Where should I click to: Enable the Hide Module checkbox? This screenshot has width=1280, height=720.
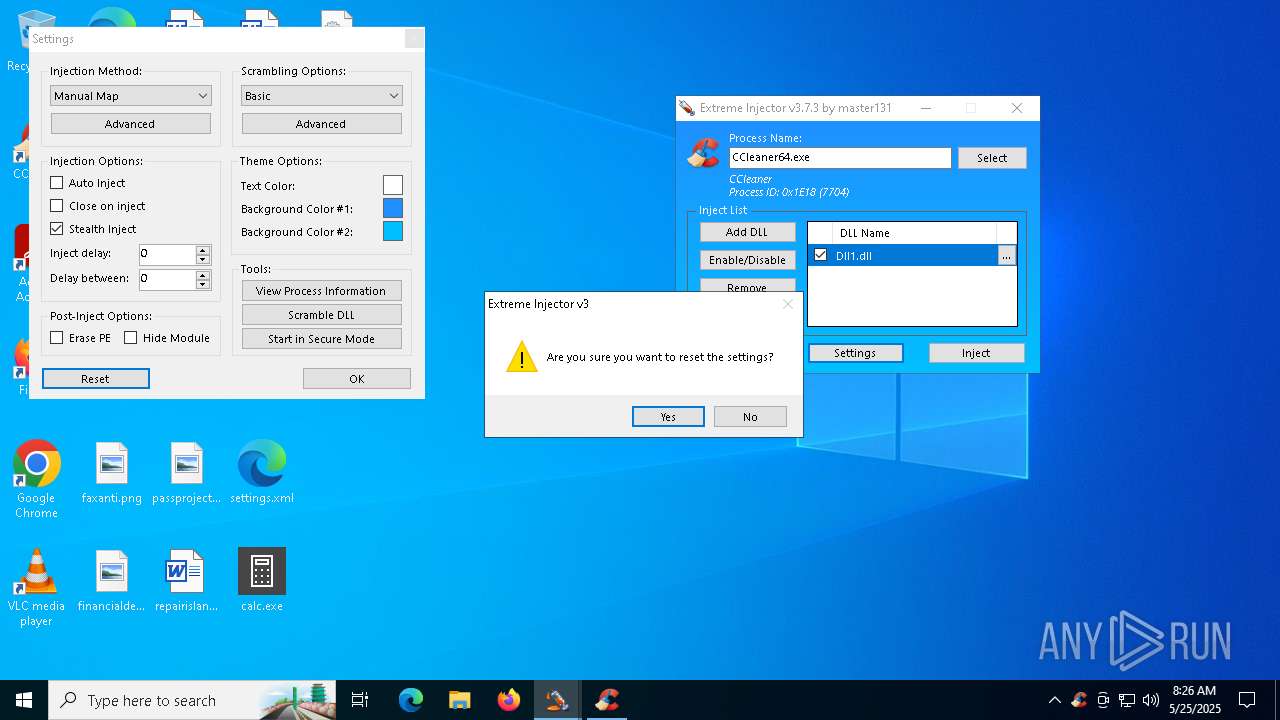[x=131, y=338]
